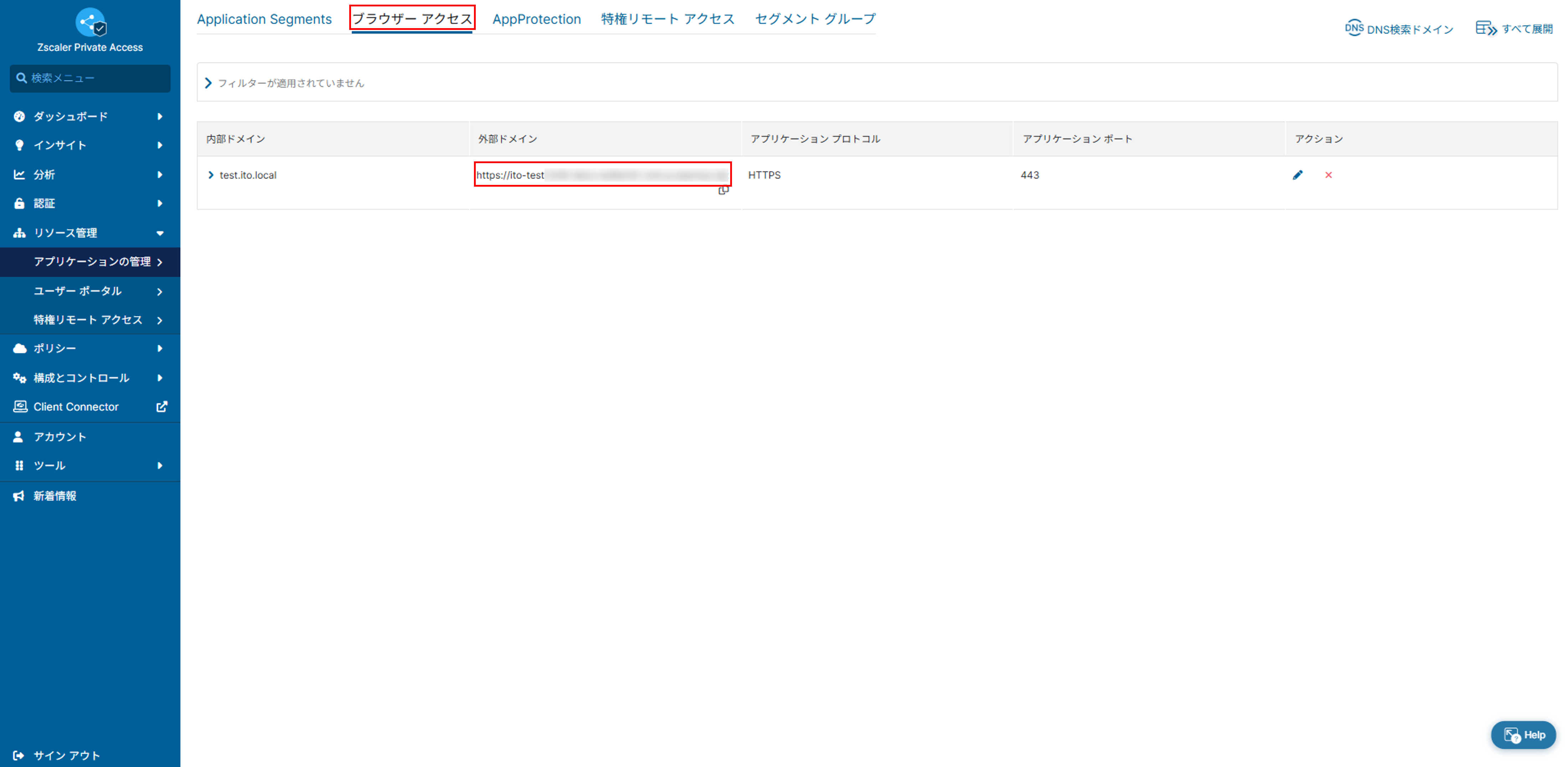The image size is (1568, 767).
Task: Click the pencil edit icon for test.ito.local
Action: [x=1297, y=175]
